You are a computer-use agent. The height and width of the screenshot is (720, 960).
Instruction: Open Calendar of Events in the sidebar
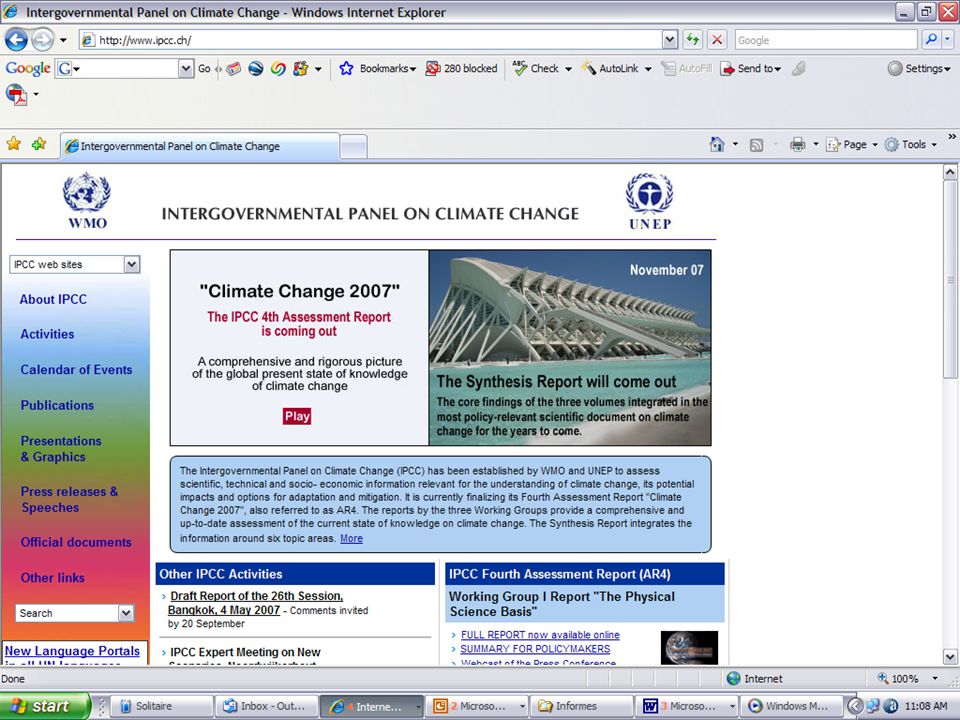76,370
